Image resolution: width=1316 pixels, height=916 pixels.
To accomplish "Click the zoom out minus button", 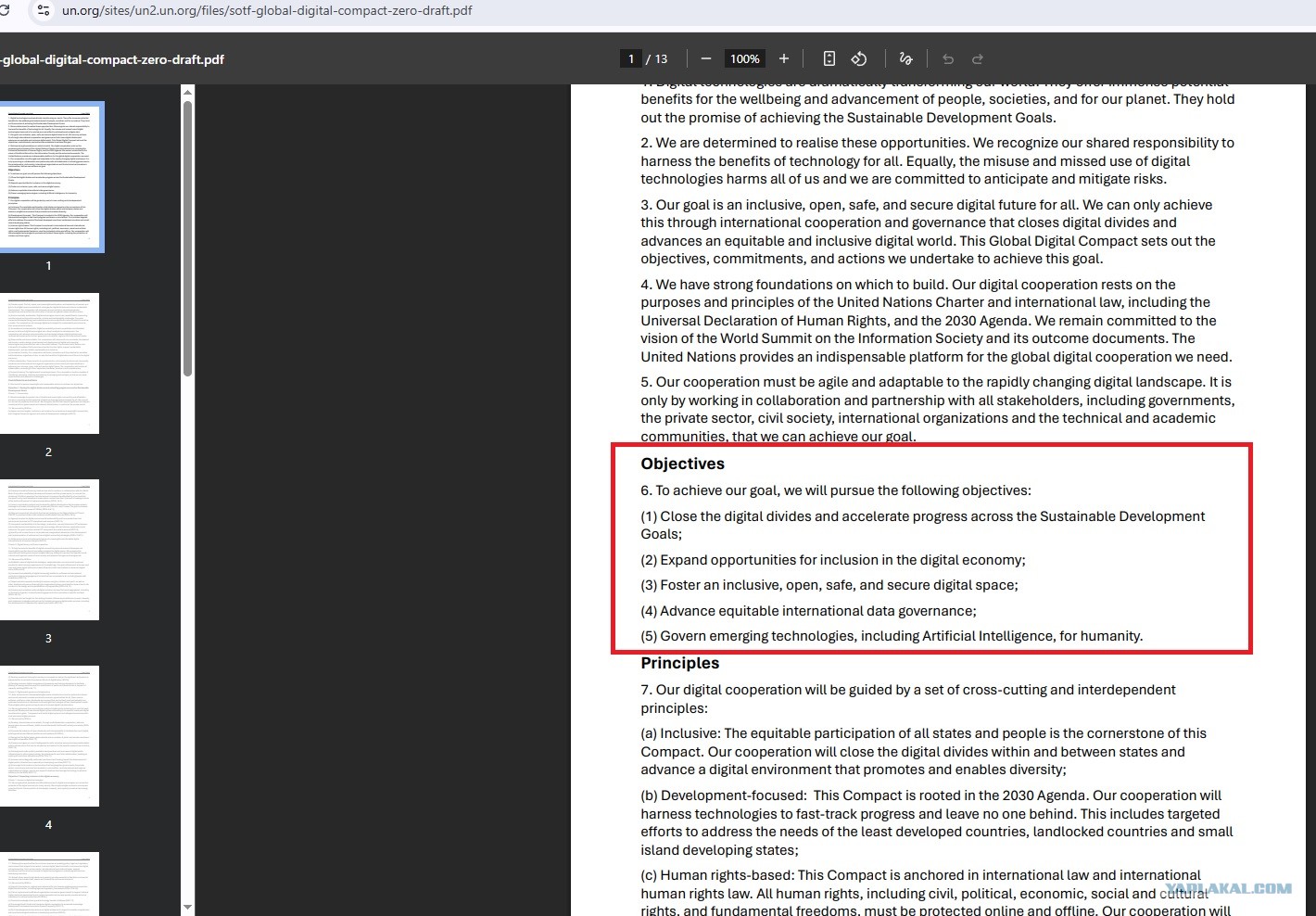I will (x=706, y=58).
